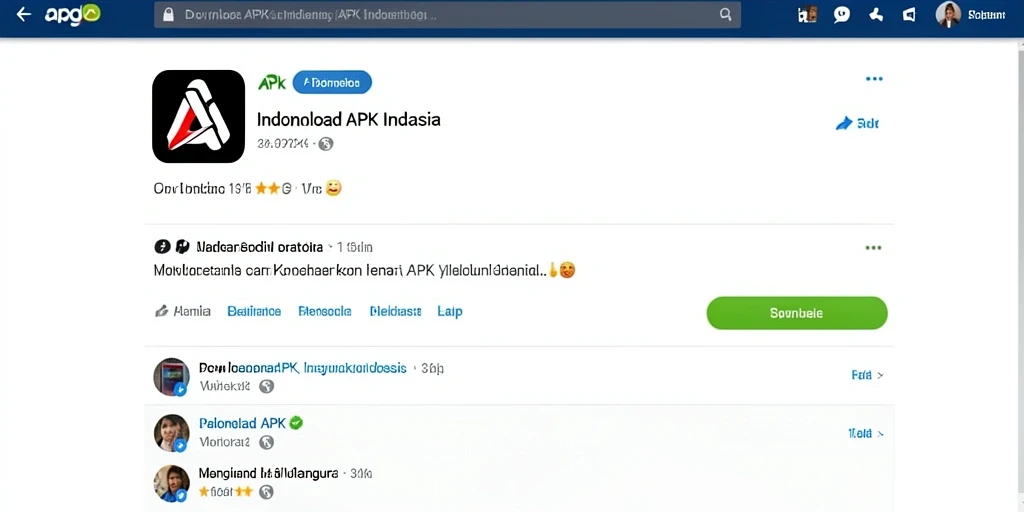Click the star rating in Mengirand row

coord(225,492)
